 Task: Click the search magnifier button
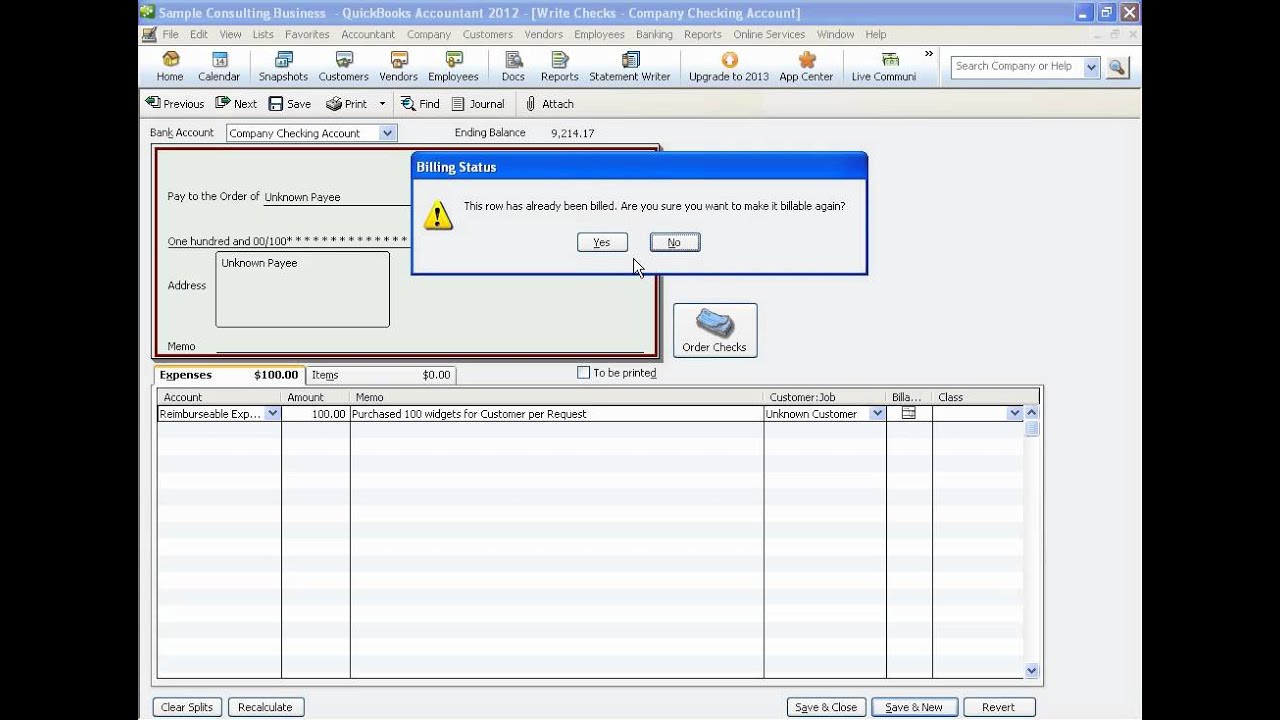pyautogui.click(x=1117, y=67)
